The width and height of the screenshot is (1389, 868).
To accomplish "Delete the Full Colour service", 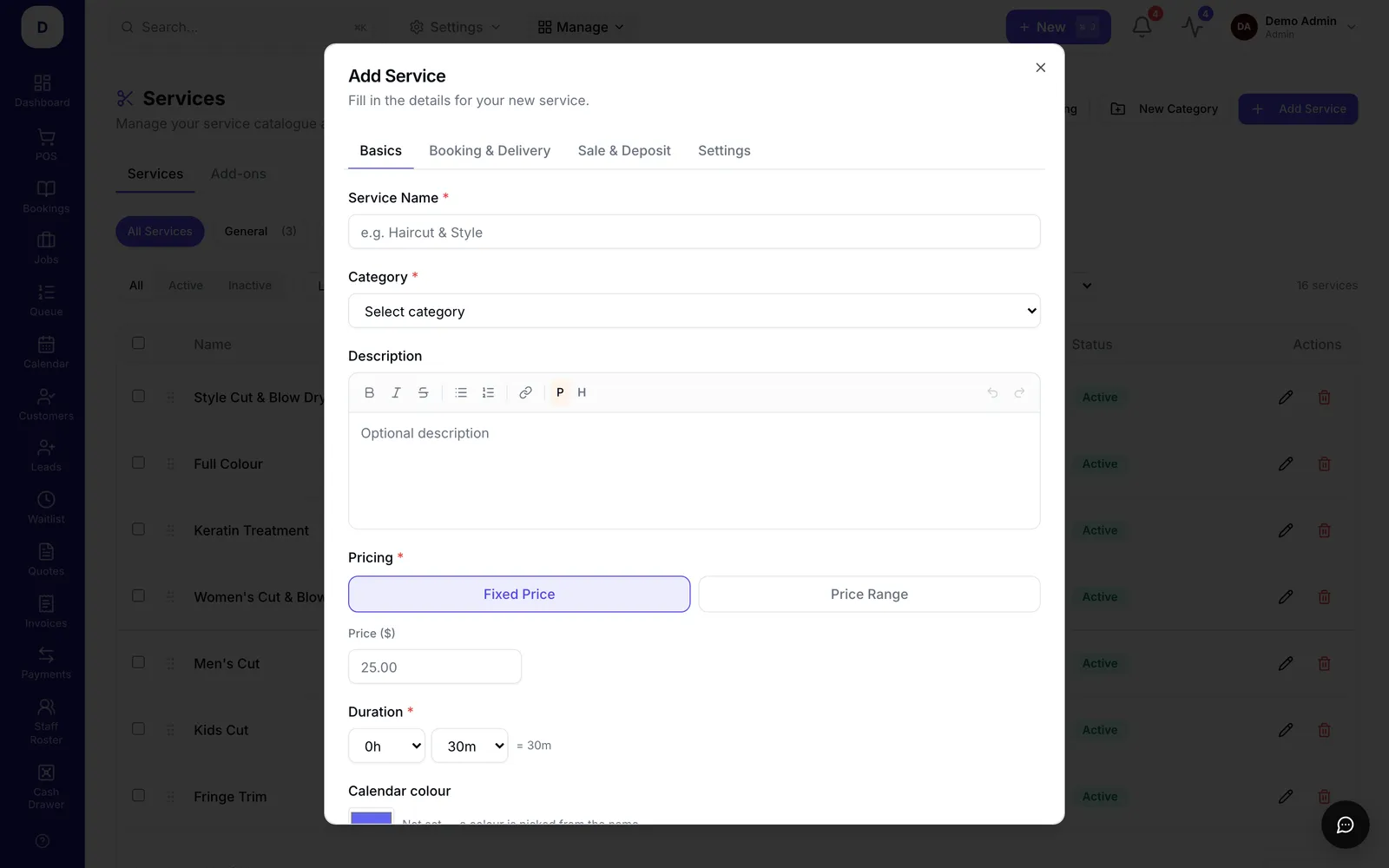I will (1324, 464).
